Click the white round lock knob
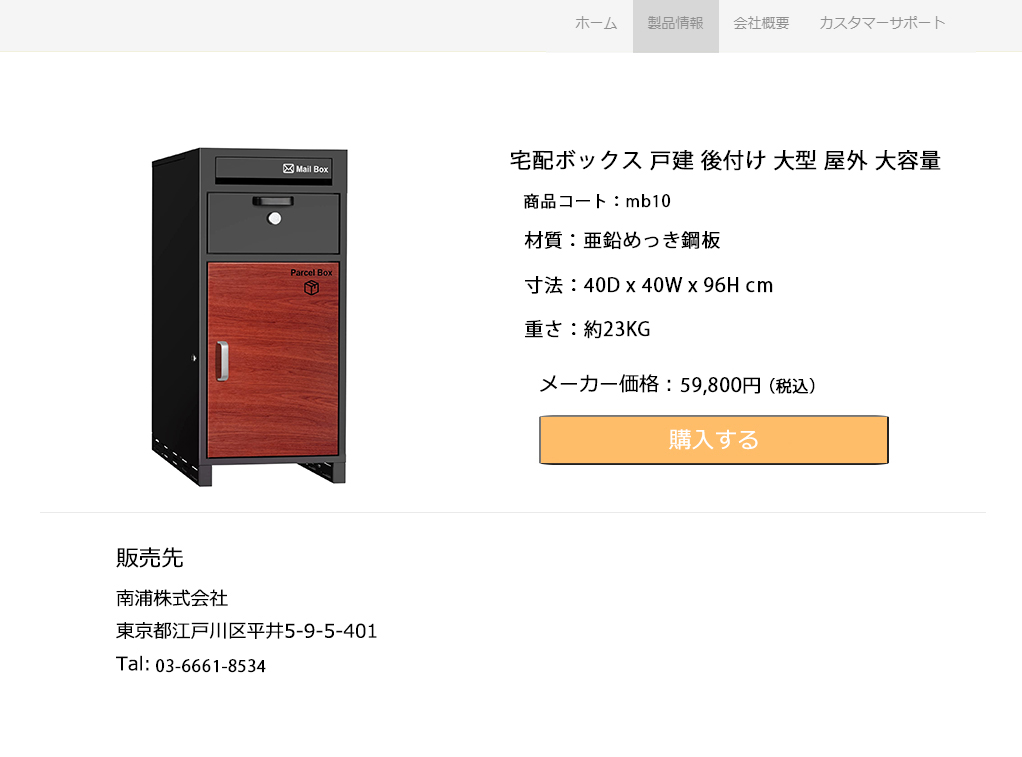Screen dimensions: 1022x757 274,218
